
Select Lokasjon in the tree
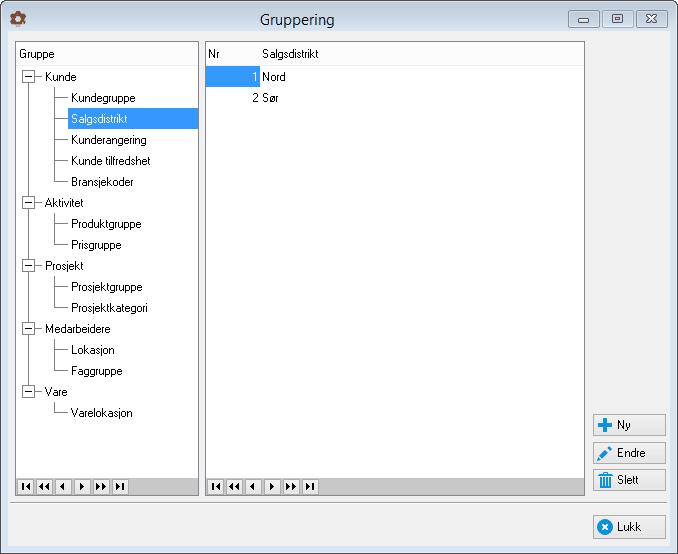click(93, 350)
